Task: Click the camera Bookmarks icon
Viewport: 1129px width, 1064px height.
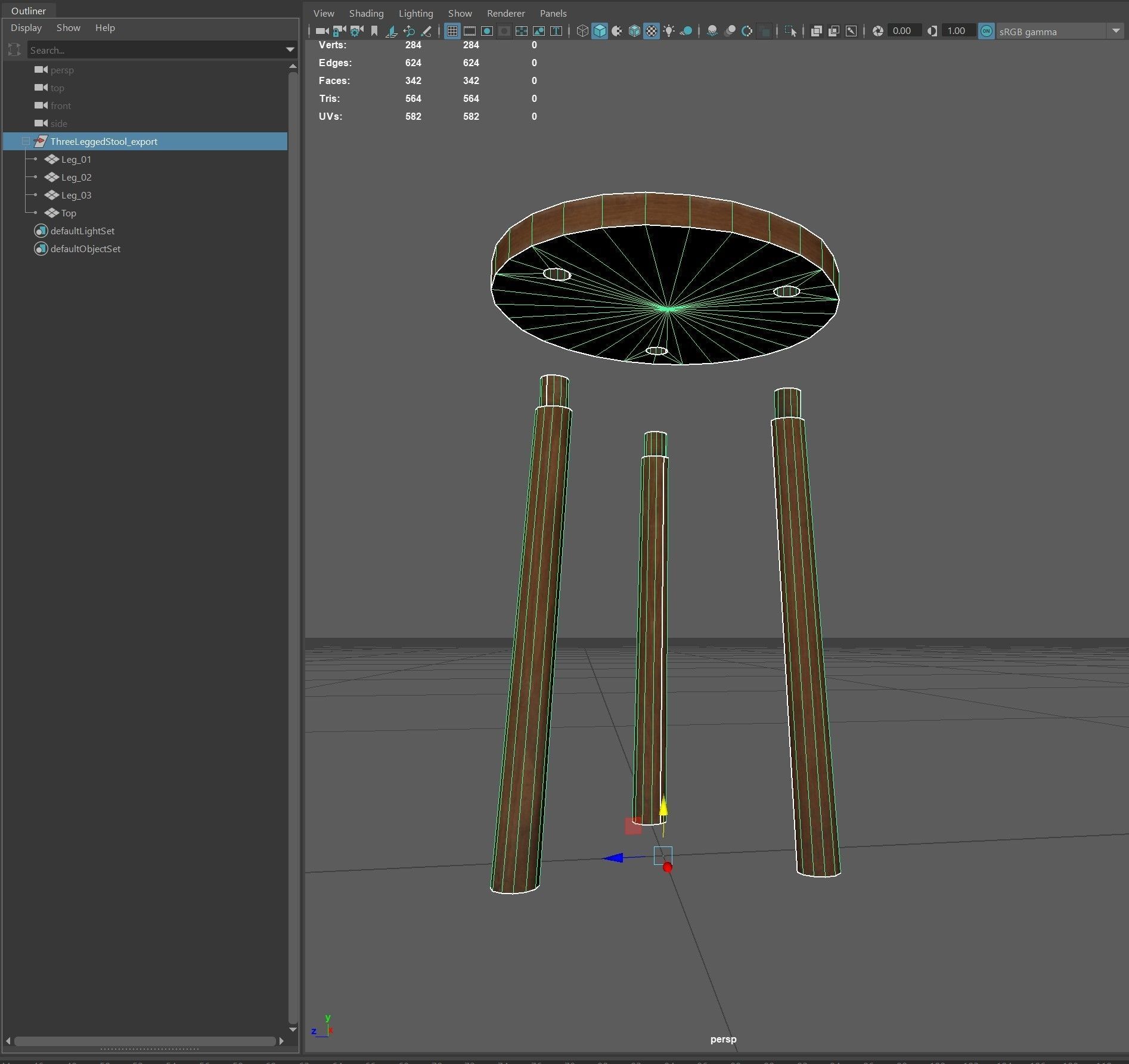Action: point(374,31)
